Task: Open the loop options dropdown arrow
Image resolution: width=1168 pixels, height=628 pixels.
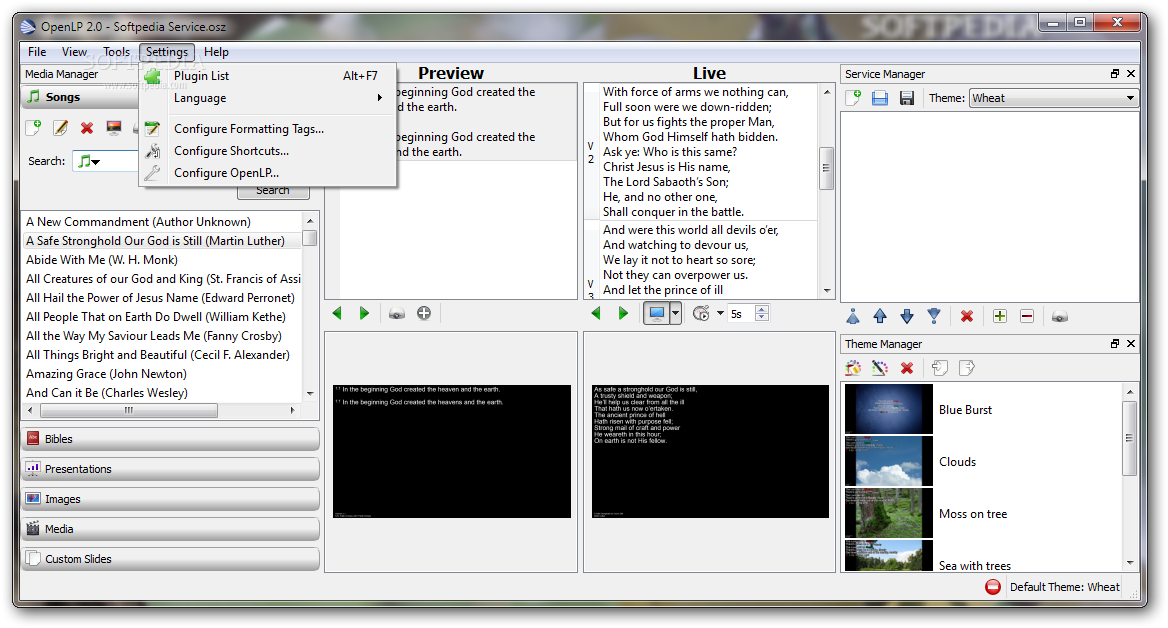Action: [720, 314]
